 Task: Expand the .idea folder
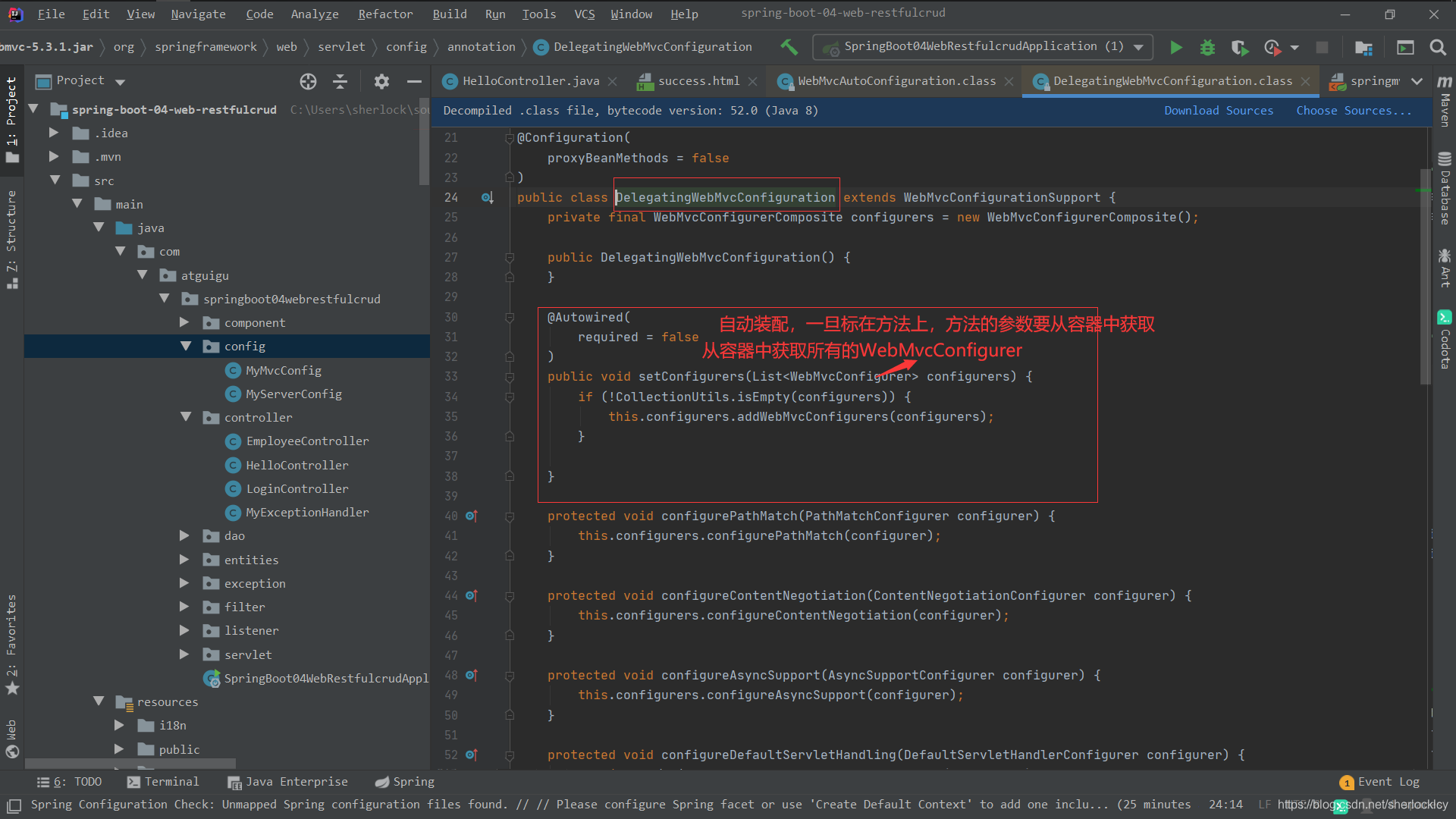(x=54, y=133)
